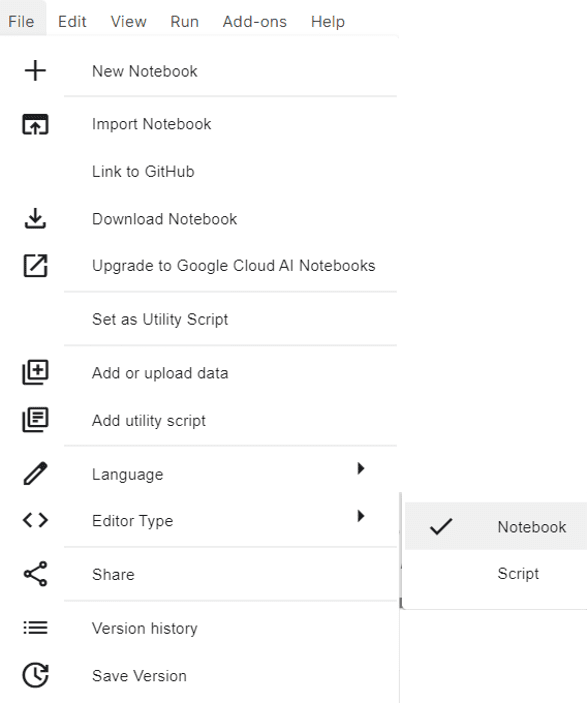
Task: Click the Save Version clock icon
Action: click(35, 675)
